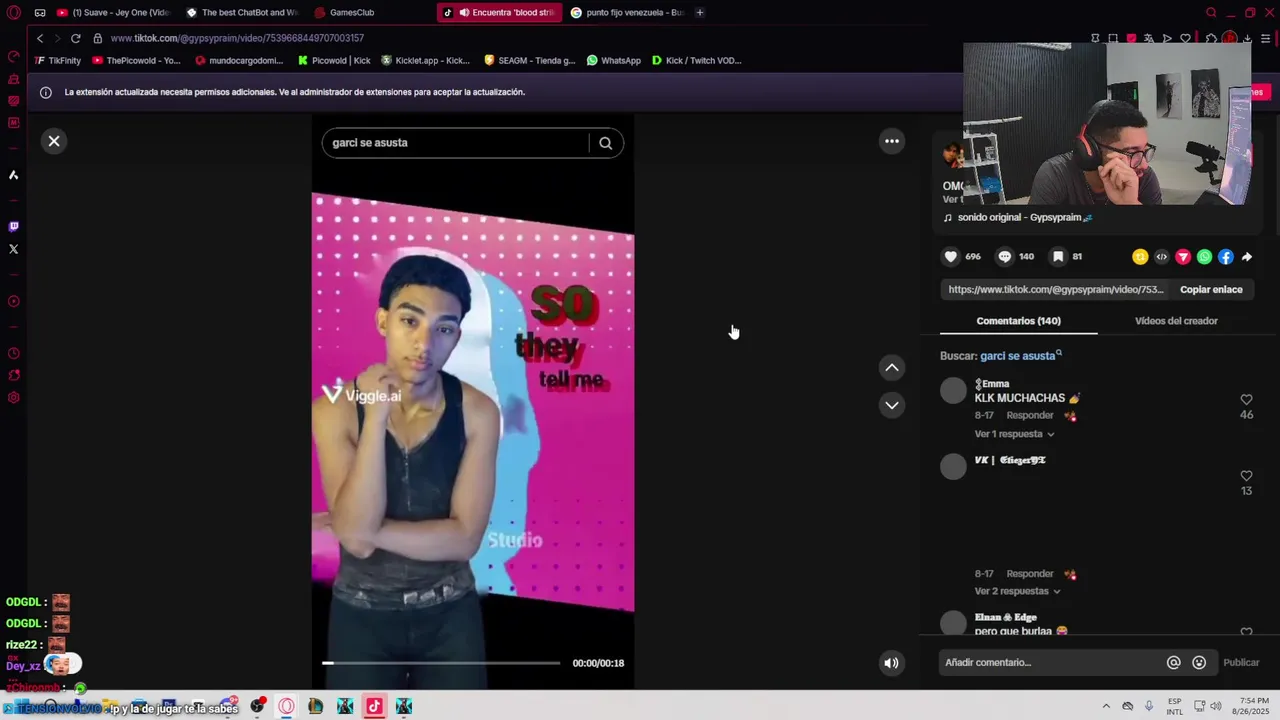Save video with bookmark icon
The image size is (1280, 720).
tap(1058, 257)
